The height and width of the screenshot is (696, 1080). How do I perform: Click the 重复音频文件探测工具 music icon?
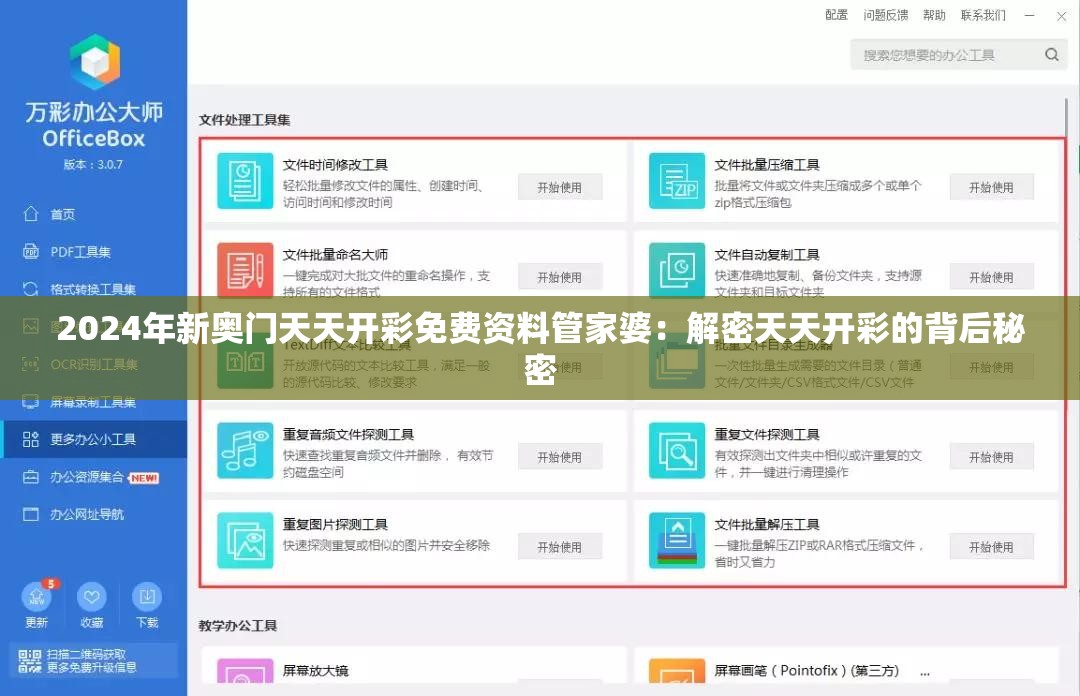tap(245, 451)
